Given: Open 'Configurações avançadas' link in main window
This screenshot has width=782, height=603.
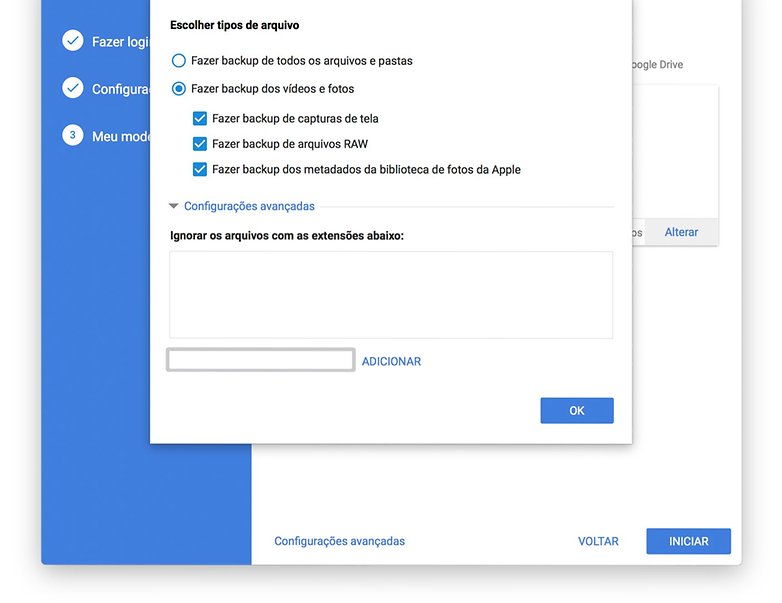Looking at the screenshot, I should tap(339, 541).
